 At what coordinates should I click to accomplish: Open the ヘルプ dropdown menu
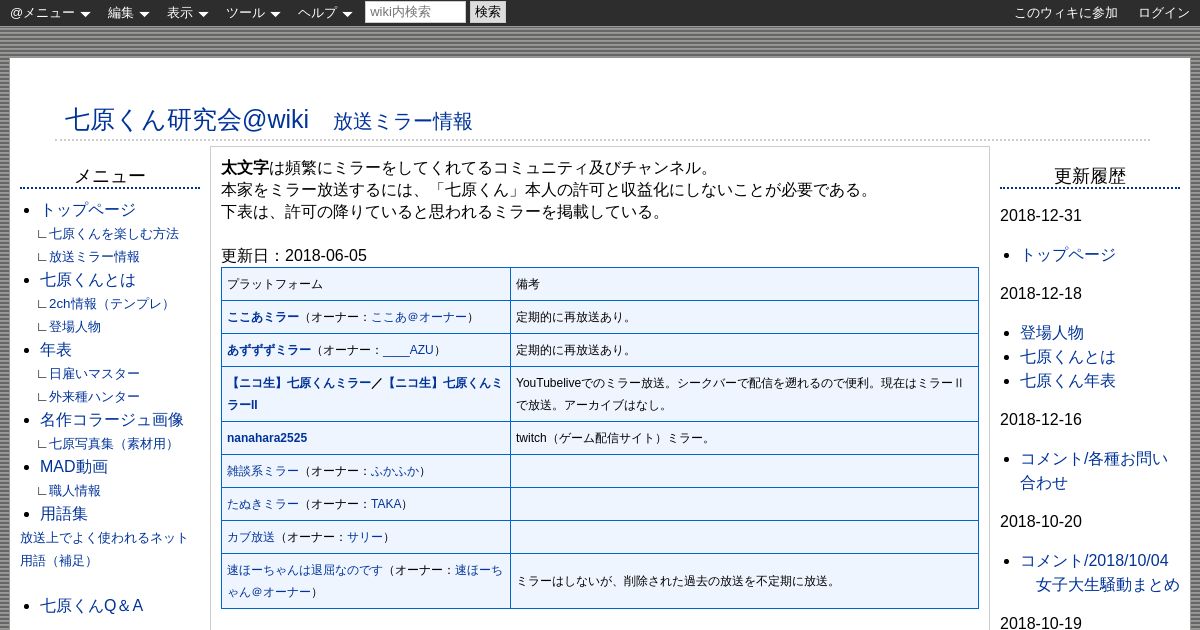[325, 13]
